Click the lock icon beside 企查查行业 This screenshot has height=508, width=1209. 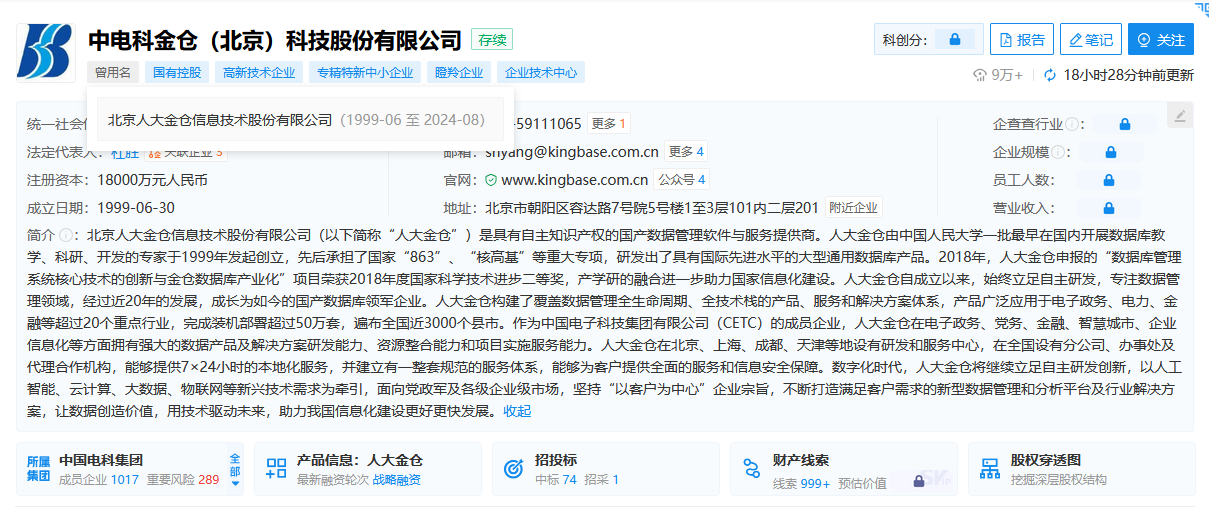pyautogui.click(x=1125, y=124)
